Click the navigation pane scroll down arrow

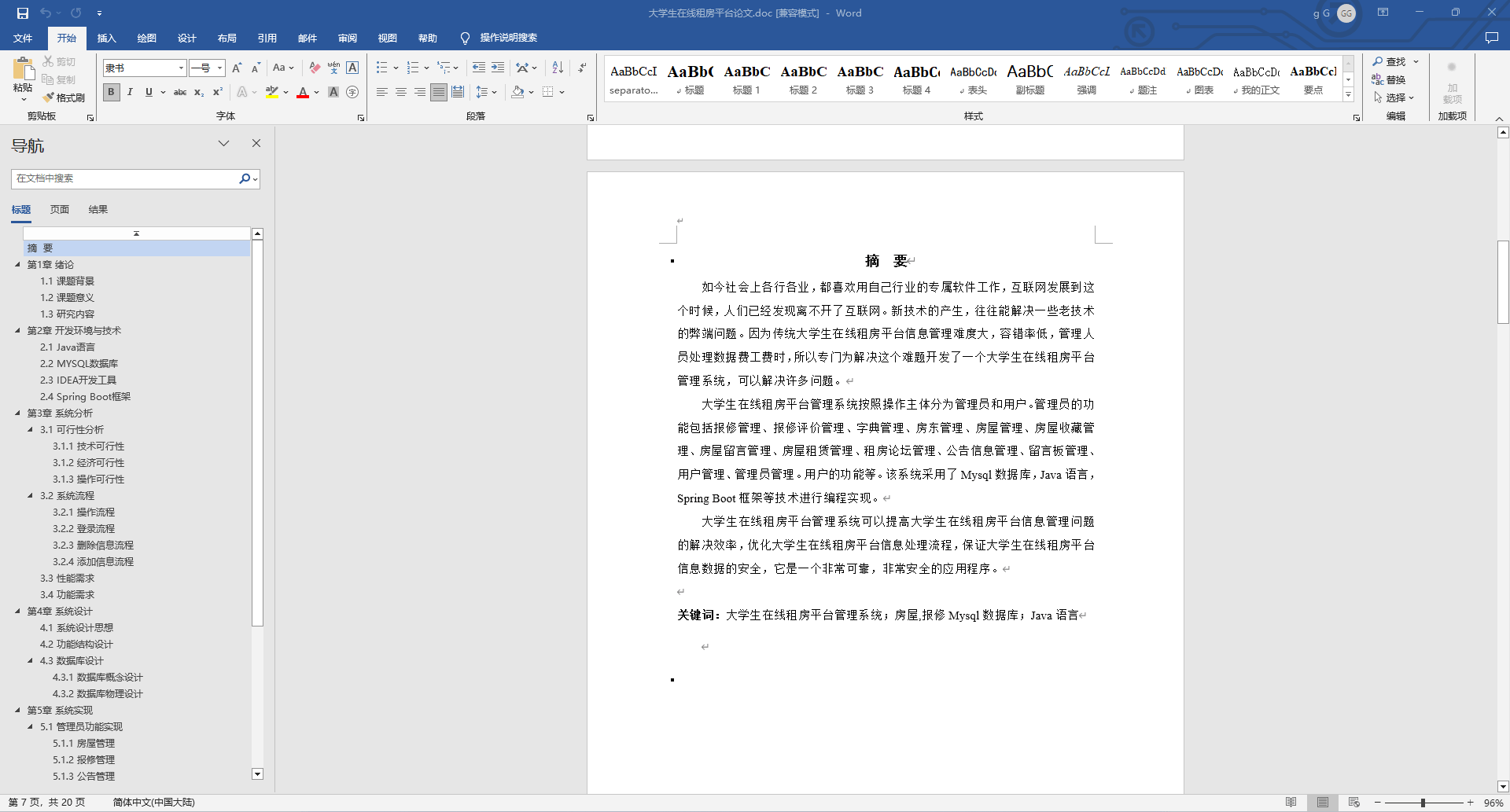[257, 773]
